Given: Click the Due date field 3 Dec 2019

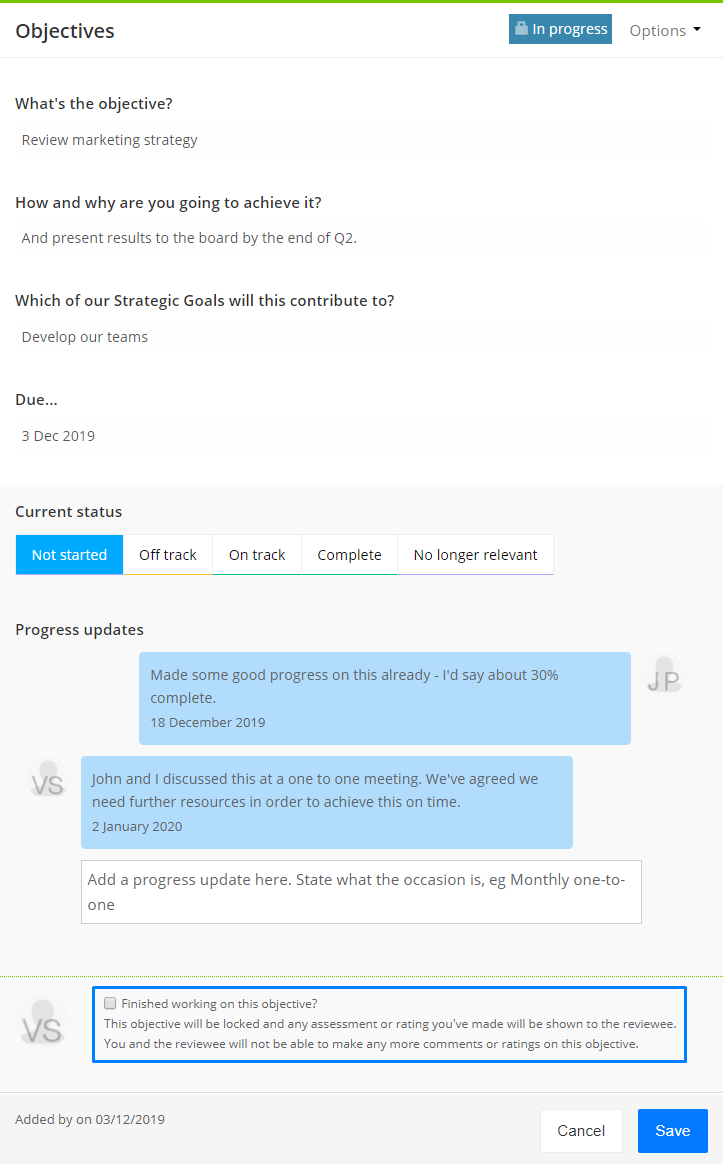Looking at the screenshot, I should tap(362, 436).
